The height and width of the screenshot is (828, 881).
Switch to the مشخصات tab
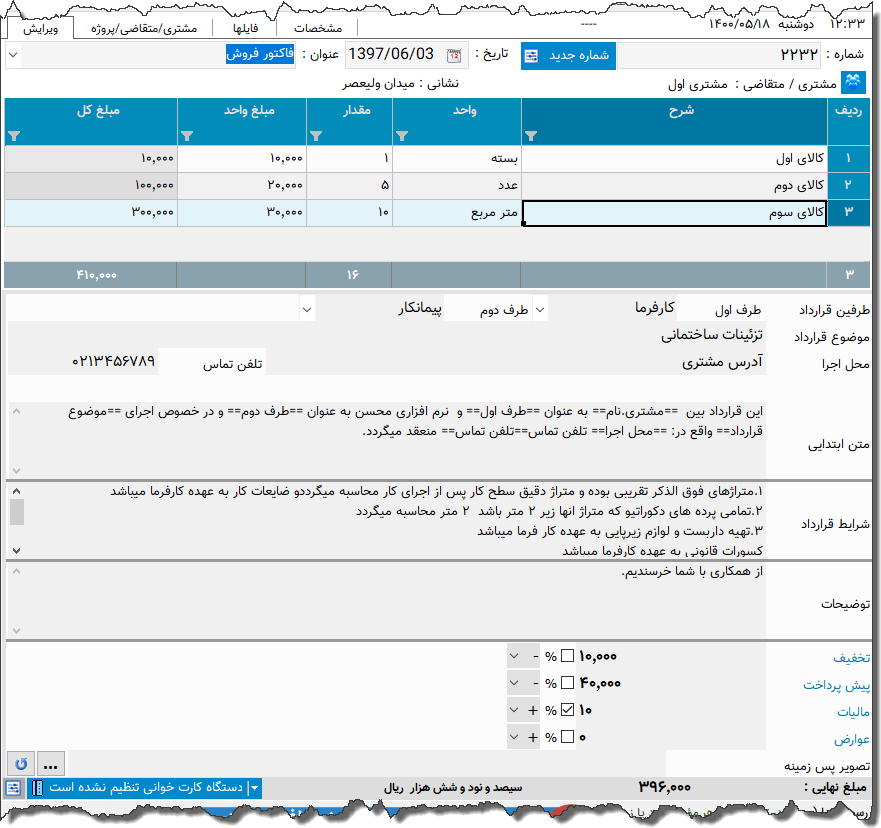pos(318,27)
